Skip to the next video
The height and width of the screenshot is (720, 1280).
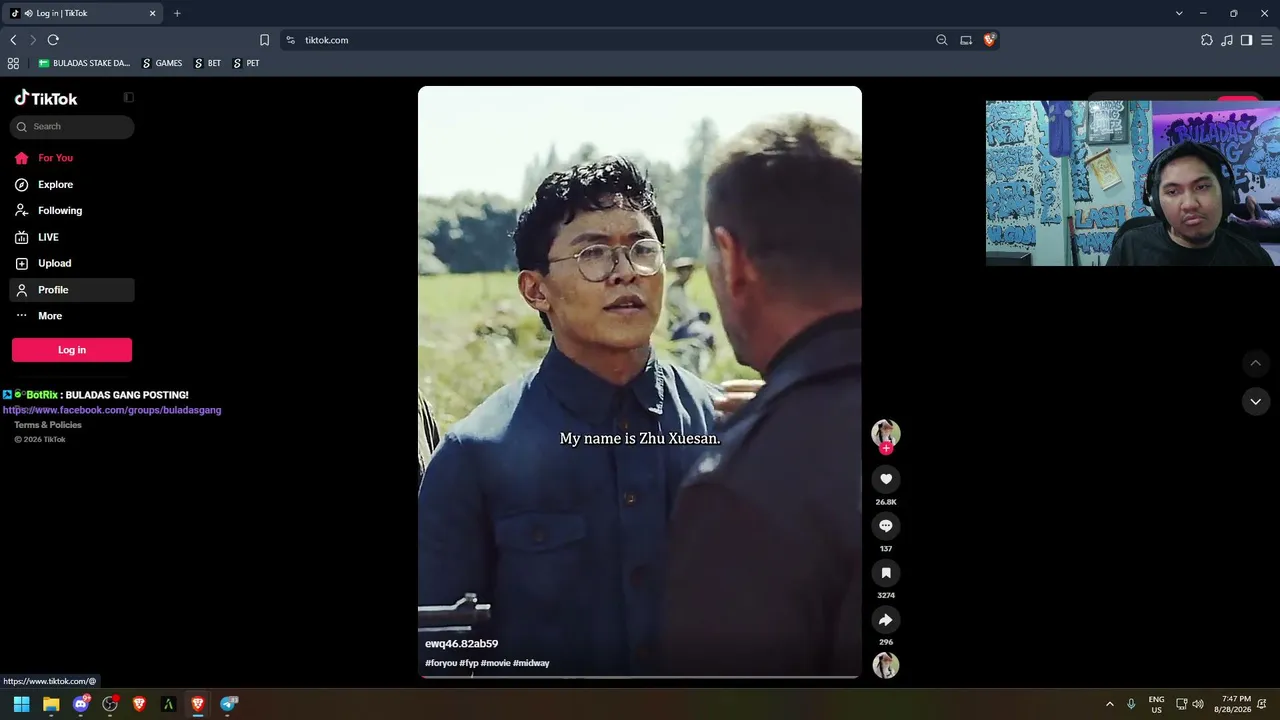(x=1256, y=401)
